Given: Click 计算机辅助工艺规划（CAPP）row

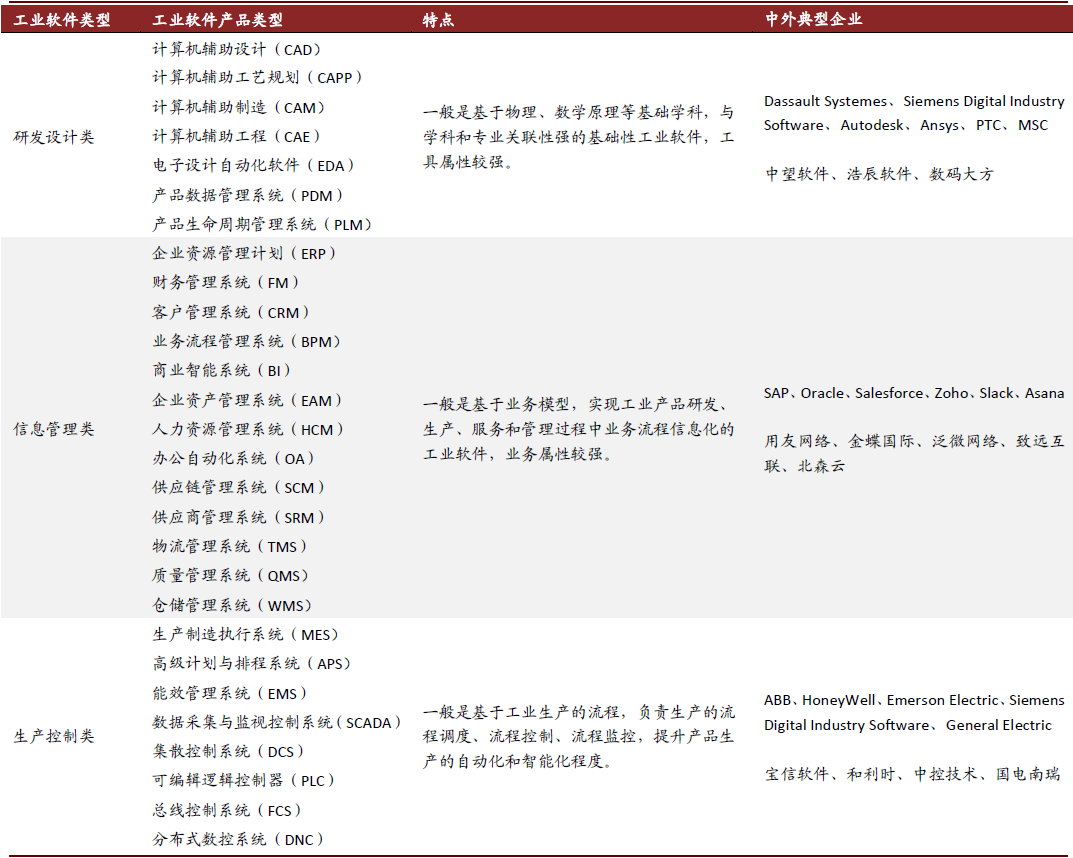Looking at the screenshot, I should click(257, 77).
